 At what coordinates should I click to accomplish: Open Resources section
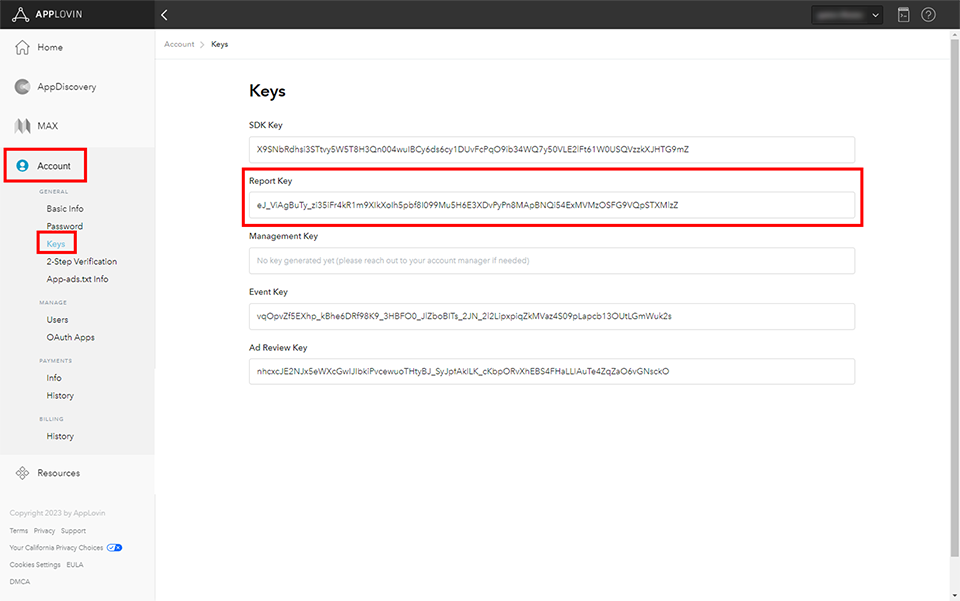pos(59,473)
